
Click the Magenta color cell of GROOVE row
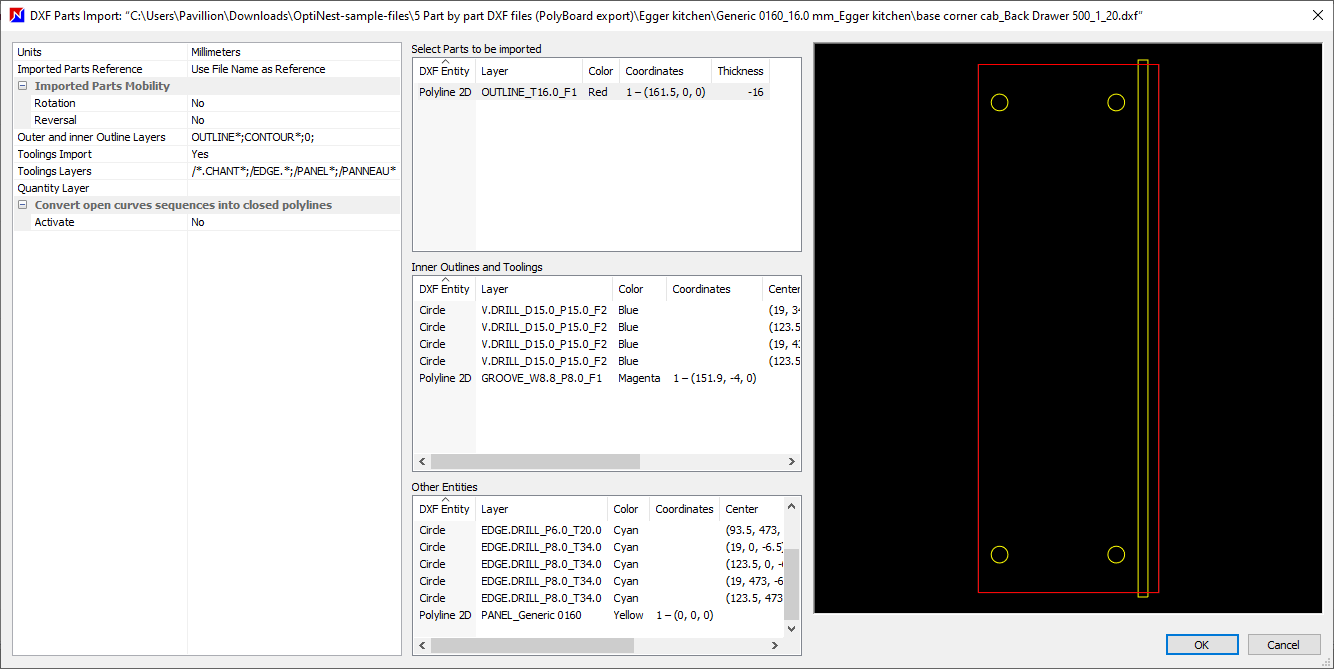coord(639,378)
